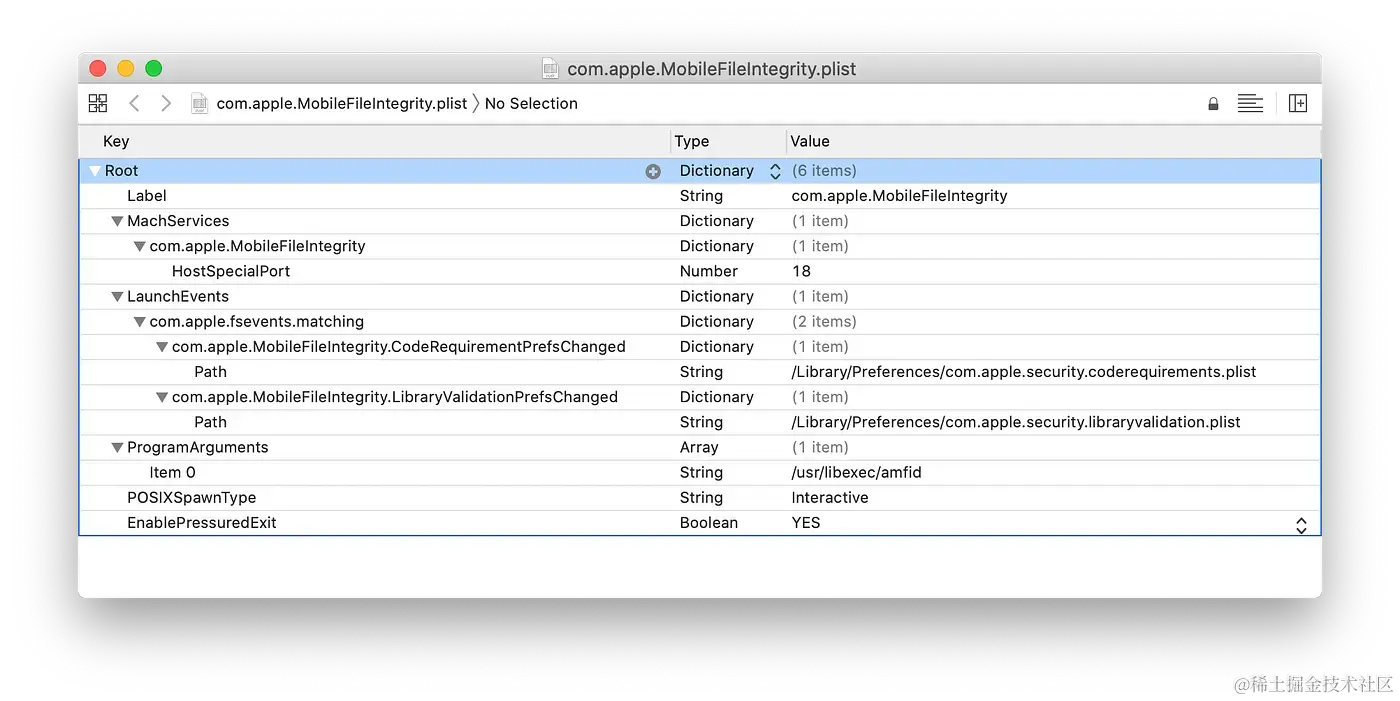
Task: Click the Key column header
Action: coord(116,142)
